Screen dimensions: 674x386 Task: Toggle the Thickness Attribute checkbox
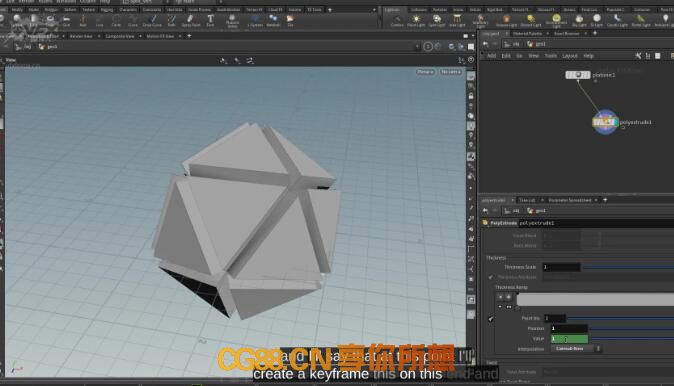[490, 277]
